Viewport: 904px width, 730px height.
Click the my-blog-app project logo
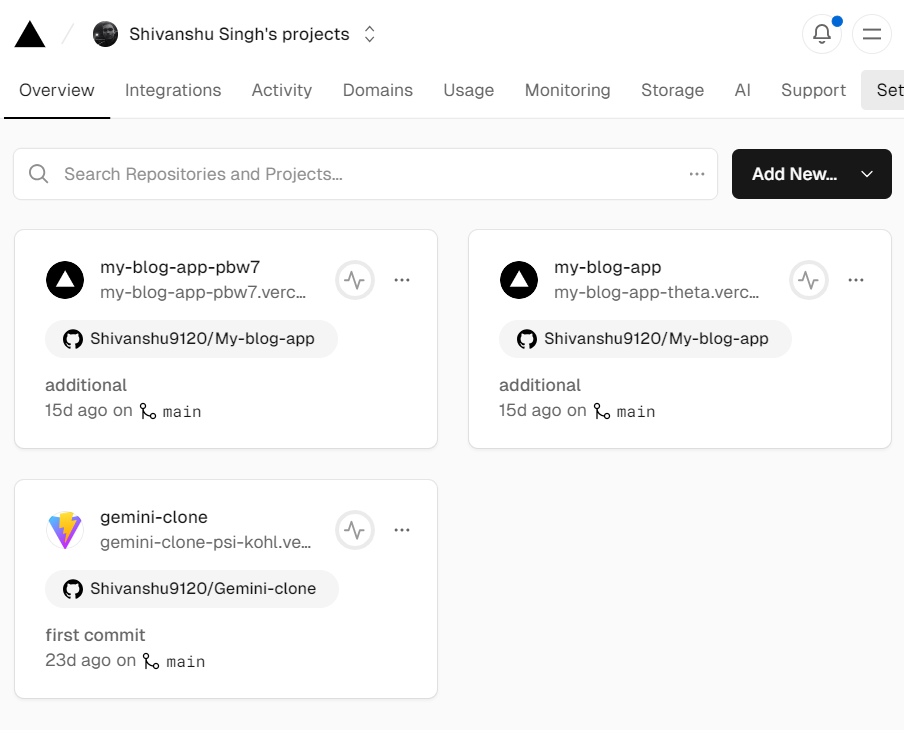519,280
